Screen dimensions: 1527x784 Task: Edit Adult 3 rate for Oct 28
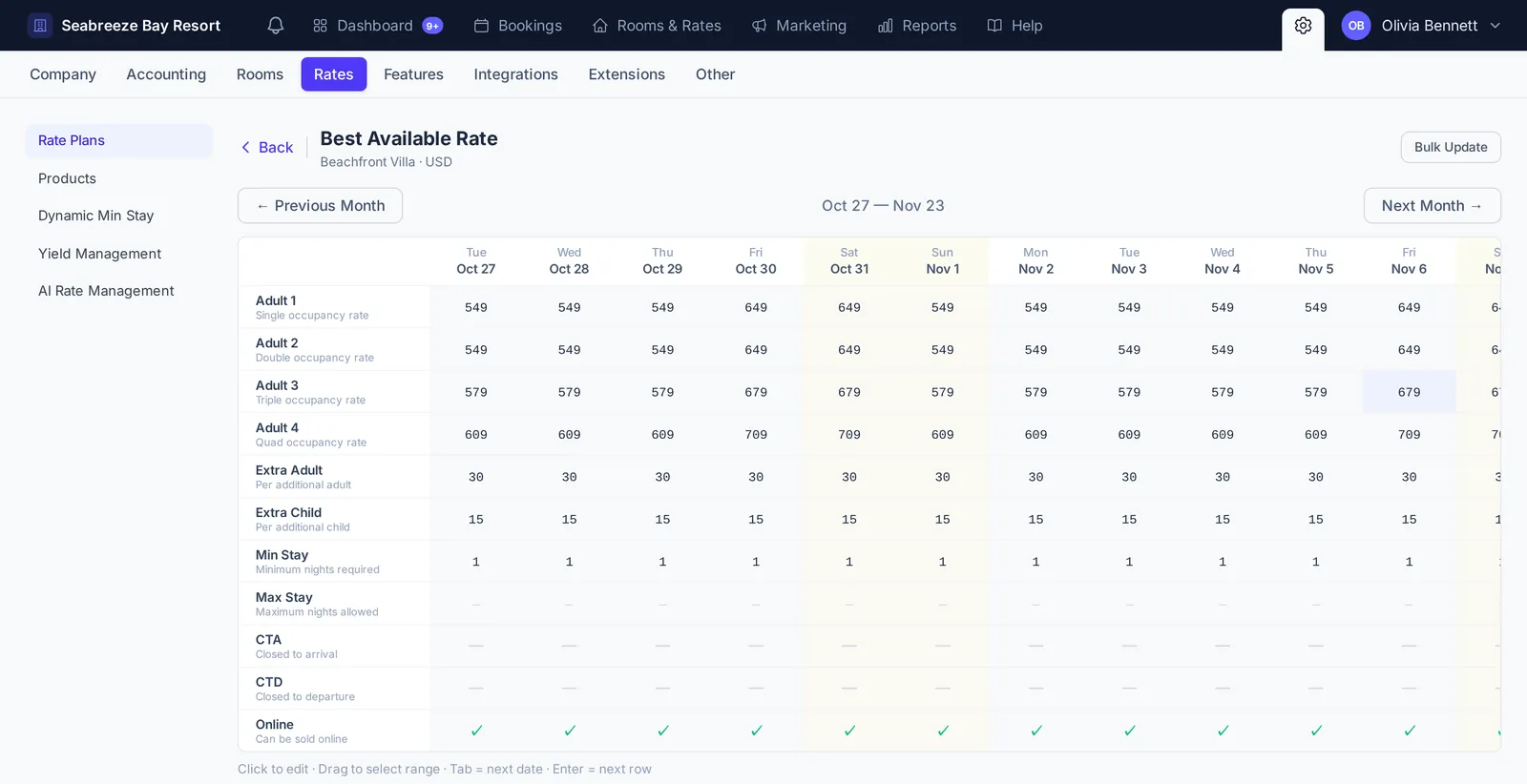[570, 392]
